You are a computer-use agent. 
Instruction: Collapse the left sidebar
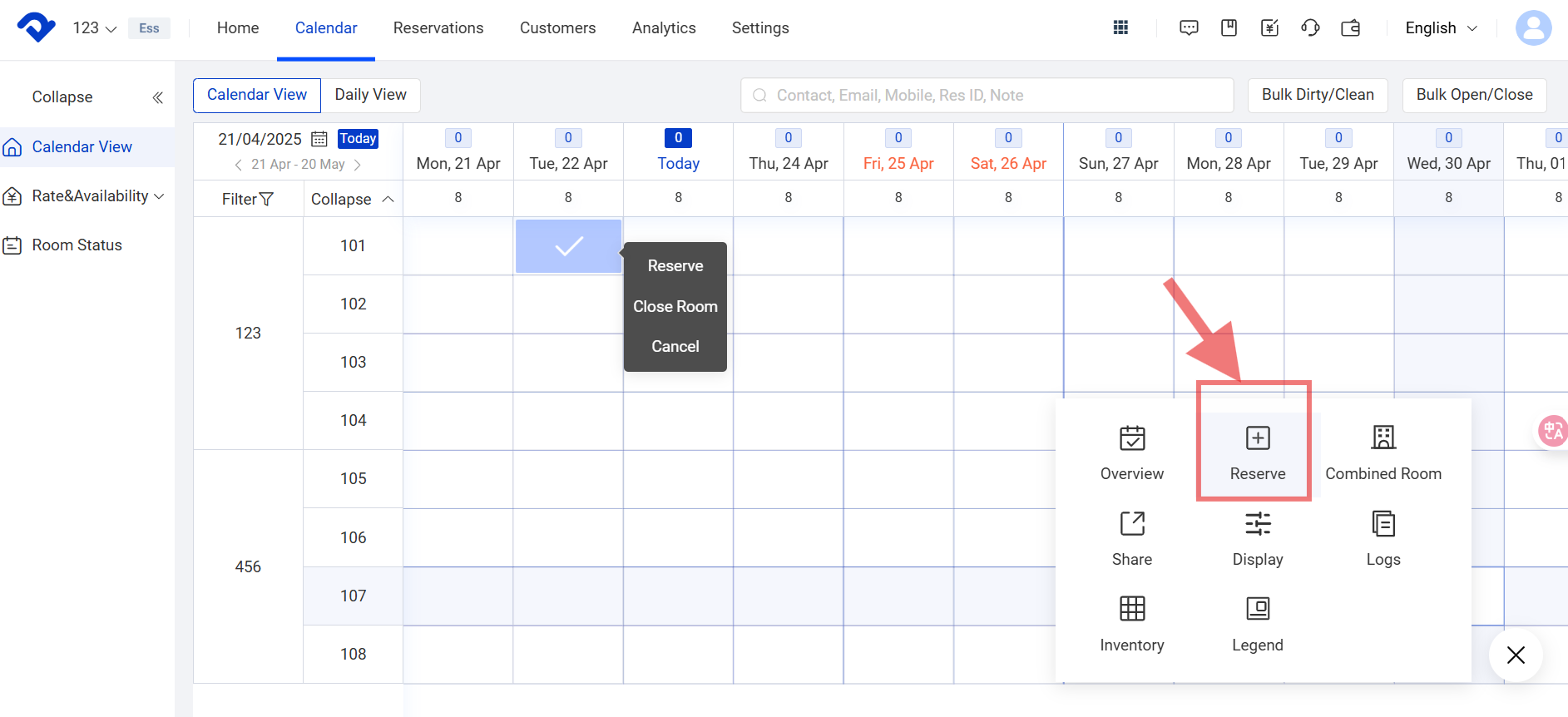(x=157, y=97)
